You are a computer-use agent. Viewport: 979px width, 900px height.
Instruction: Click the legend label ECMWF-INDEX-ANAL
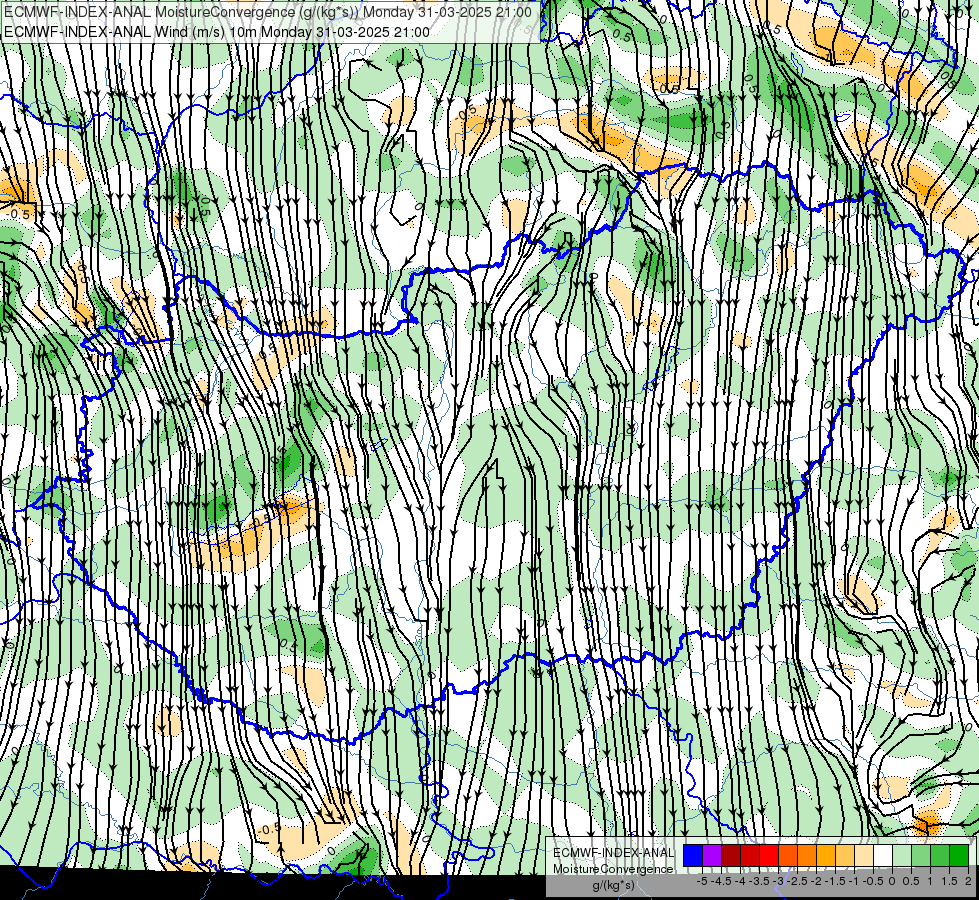click(x=614, y=853)
